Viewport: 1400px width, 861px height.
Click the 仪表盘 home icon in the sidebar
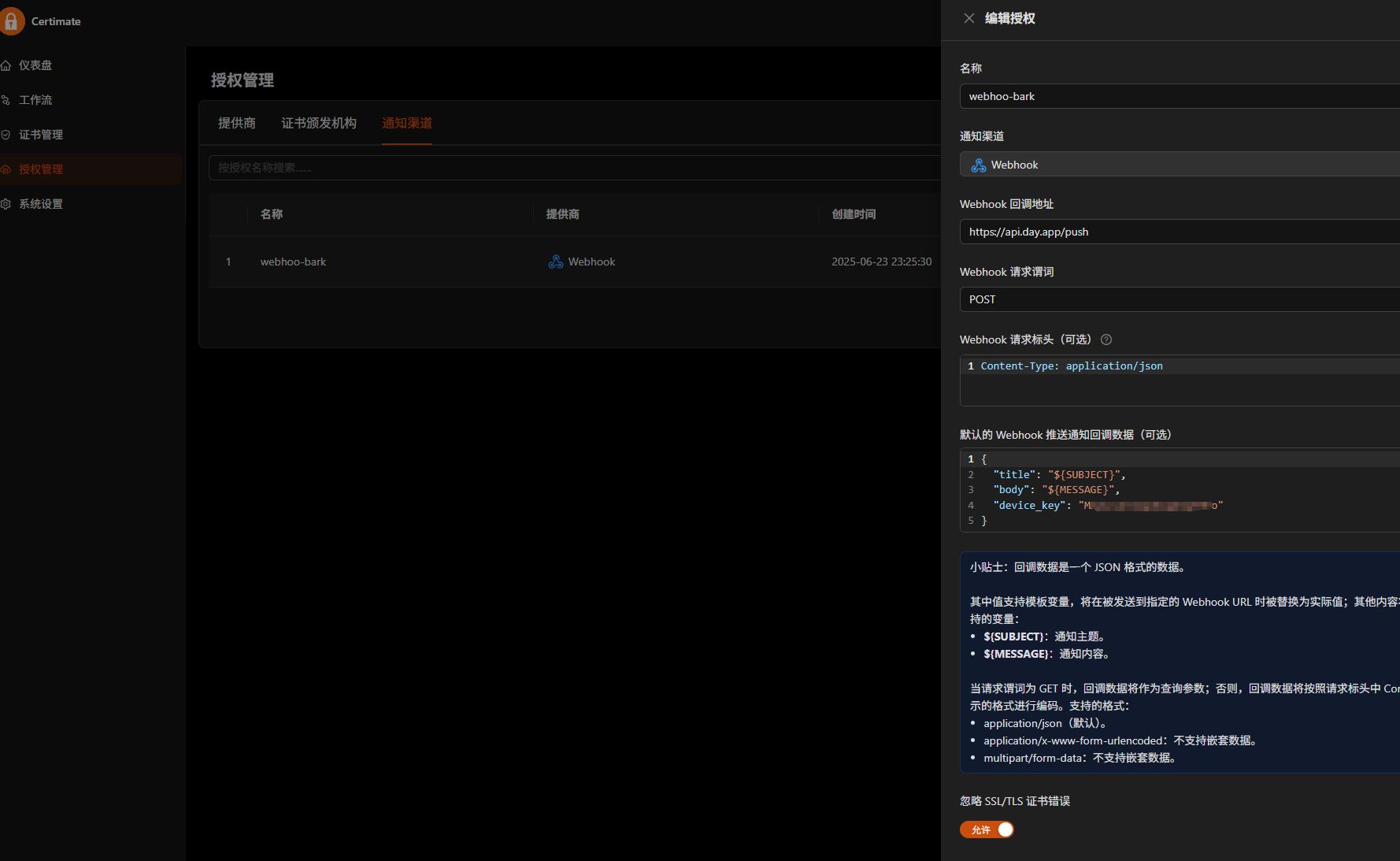coord(6,65)
